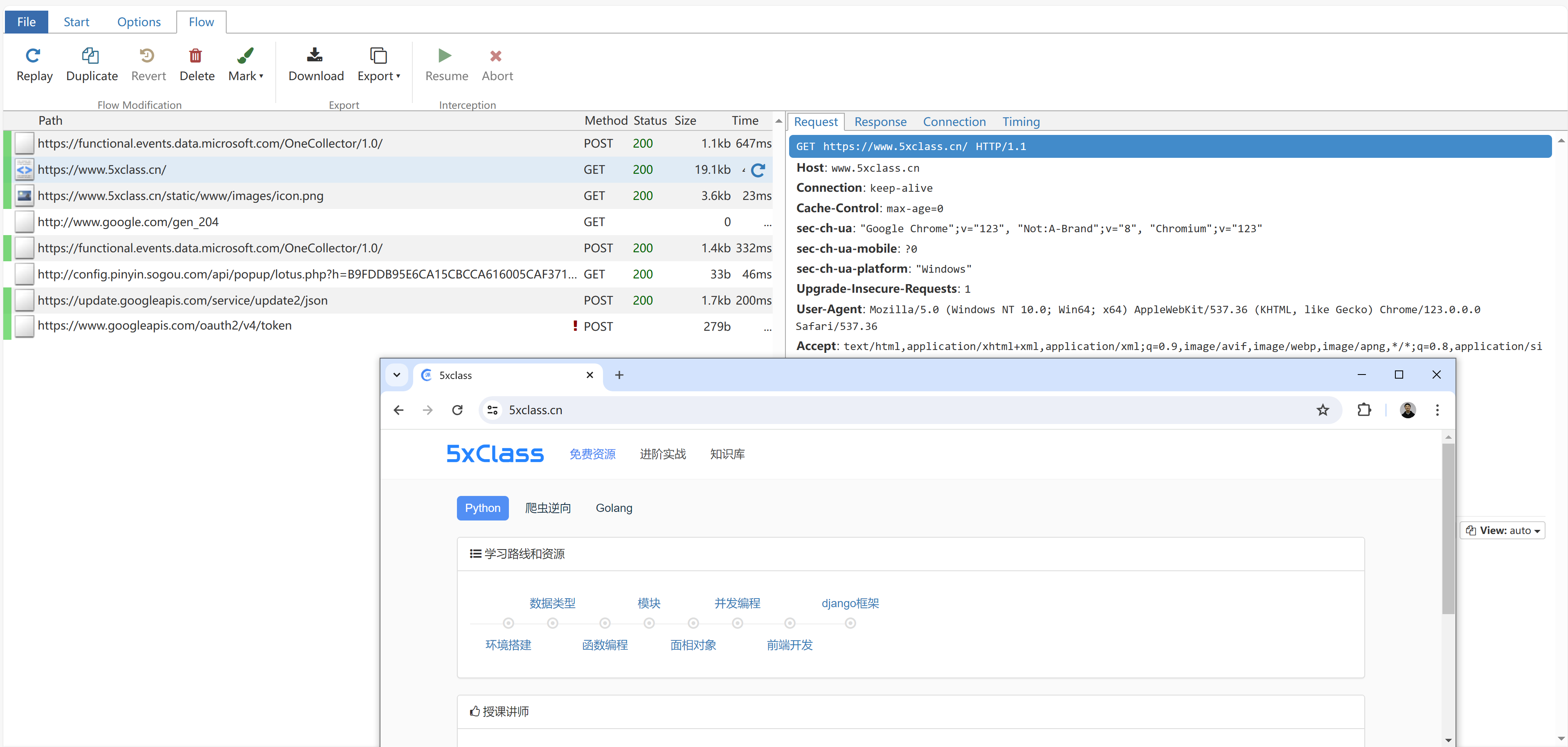
Task: Click flow list scroll-up arrow
Action: 778,121
